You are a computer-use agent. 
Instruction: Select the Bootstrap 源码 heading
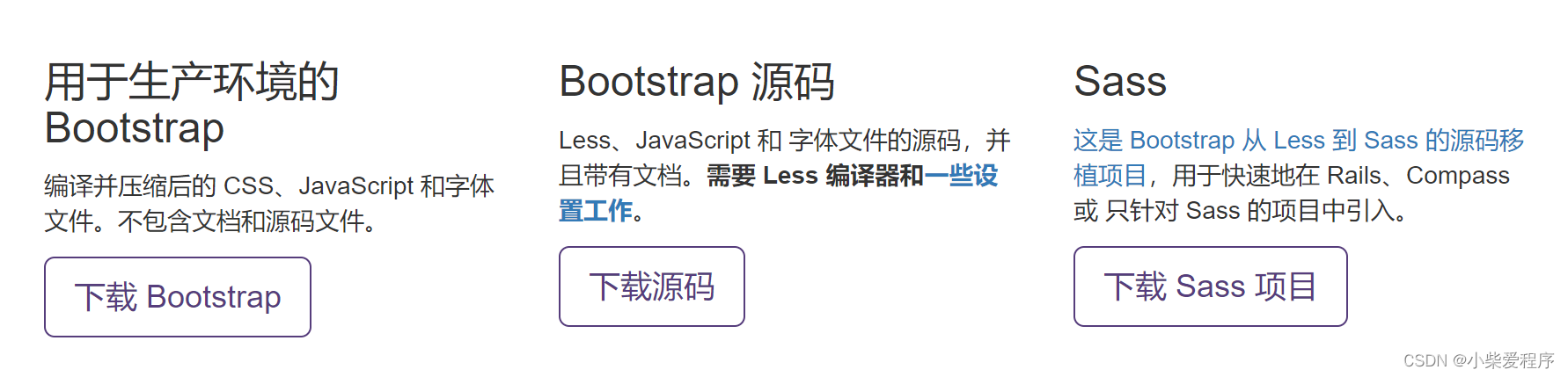point(697,82)
